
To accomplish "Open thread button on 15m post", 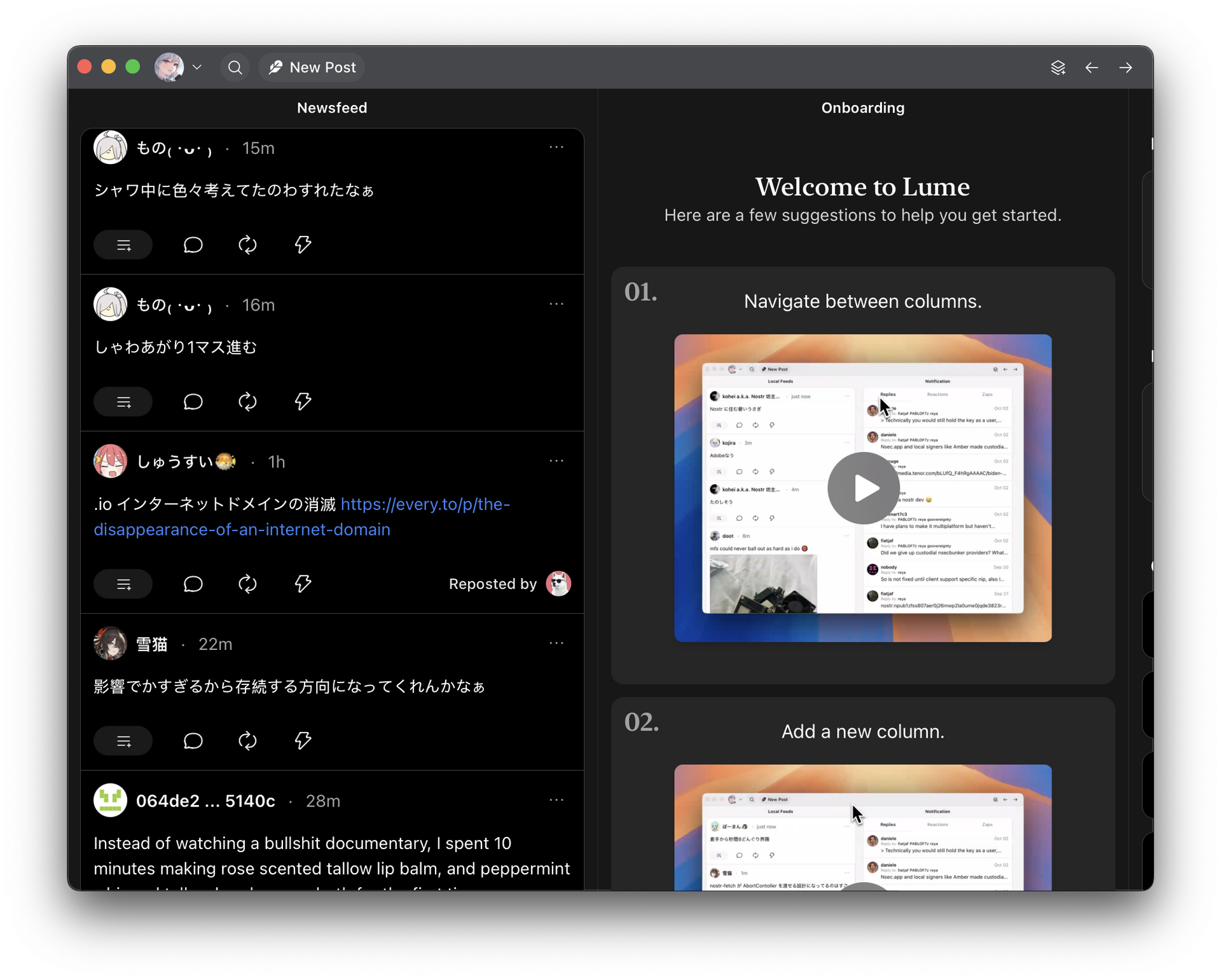I will (123, 245).
